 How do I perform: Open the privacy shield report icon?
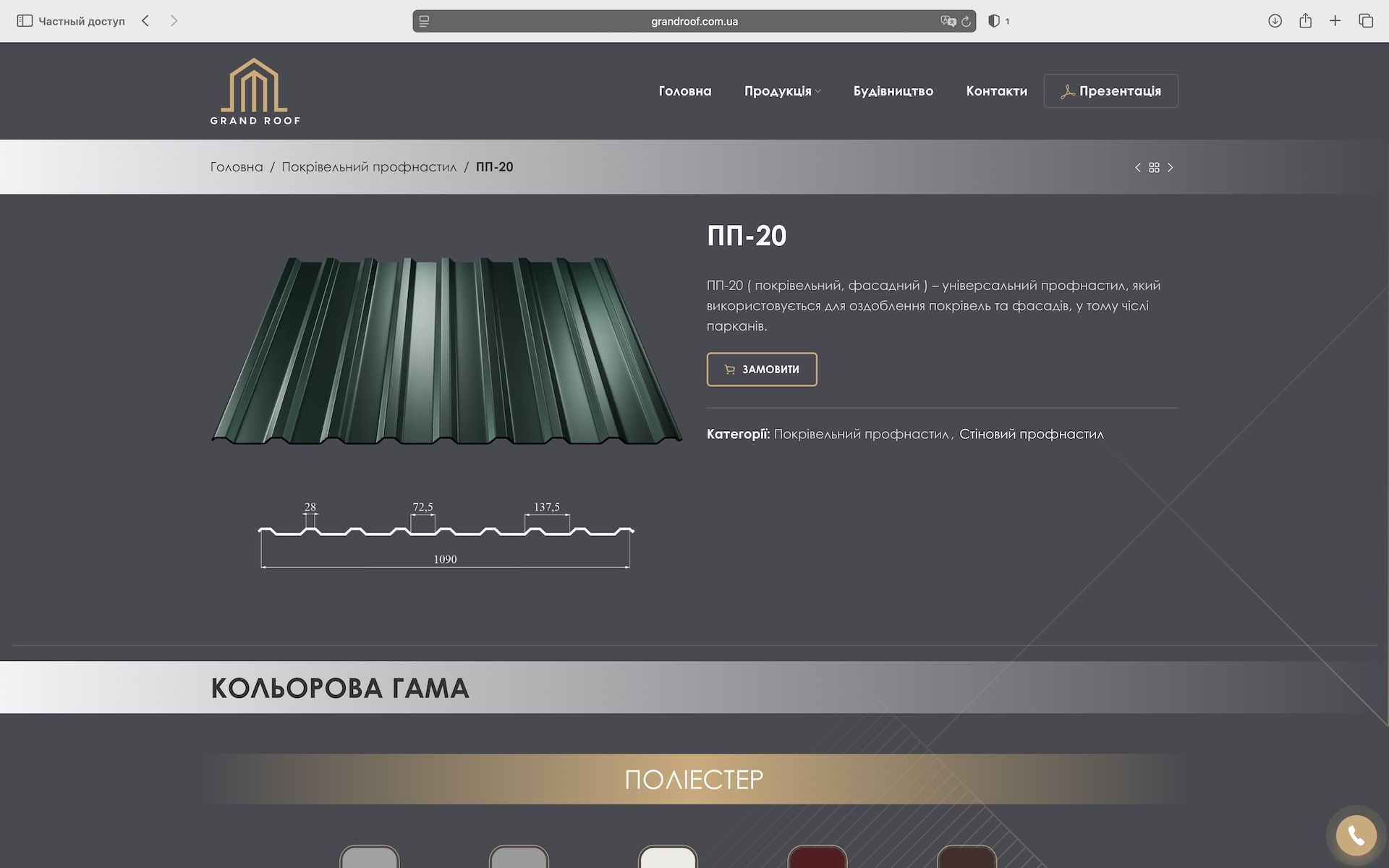pyautogui.click(x=994, y=21)
